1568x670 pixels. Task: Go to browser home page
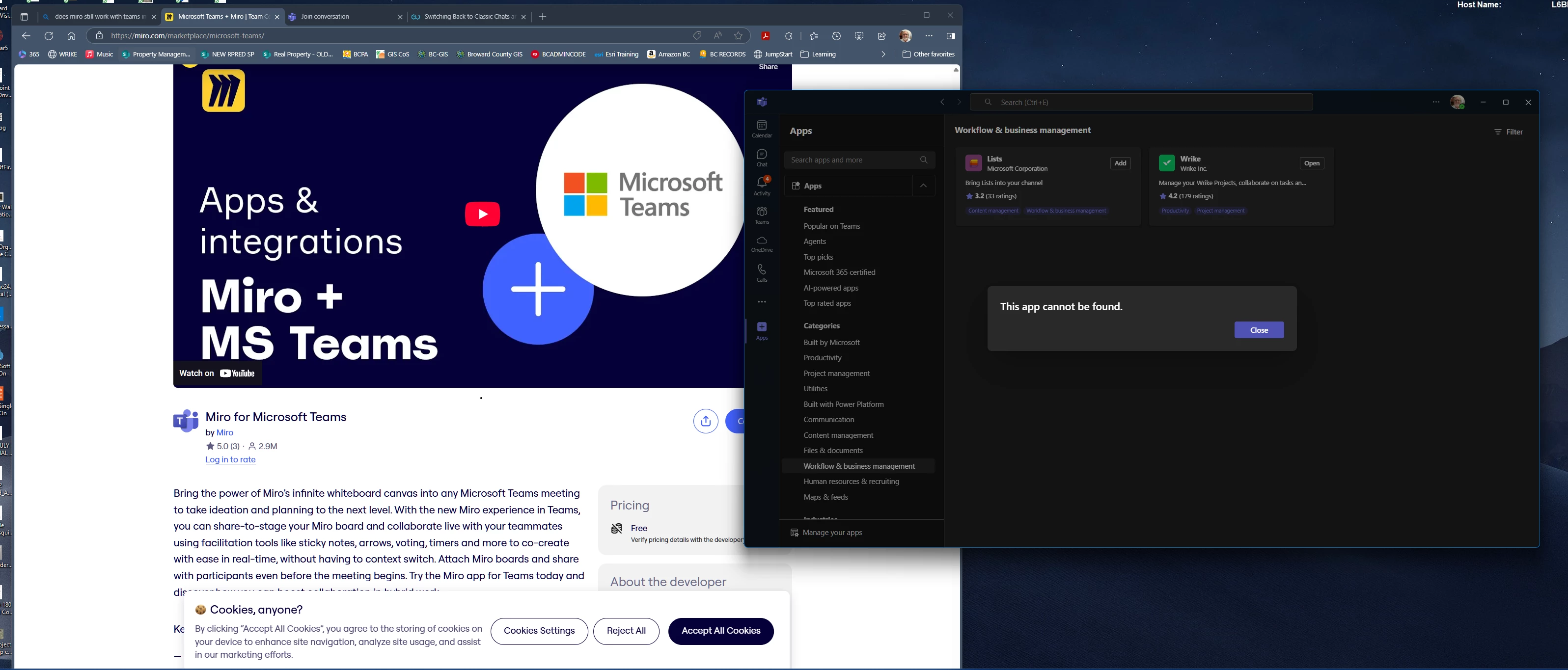pos(71,36)
